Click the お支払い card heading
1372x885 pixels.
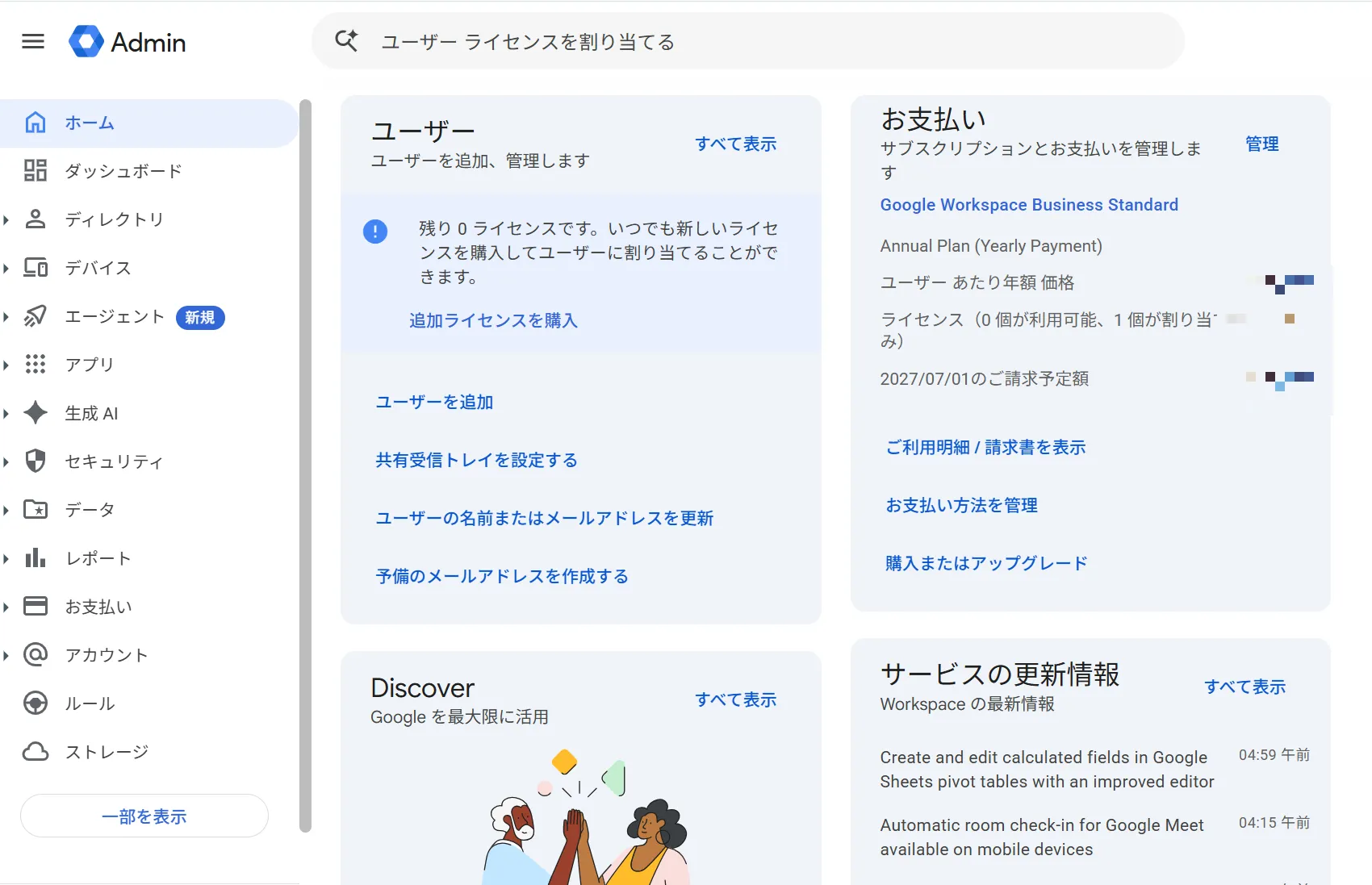coord(933,119)
